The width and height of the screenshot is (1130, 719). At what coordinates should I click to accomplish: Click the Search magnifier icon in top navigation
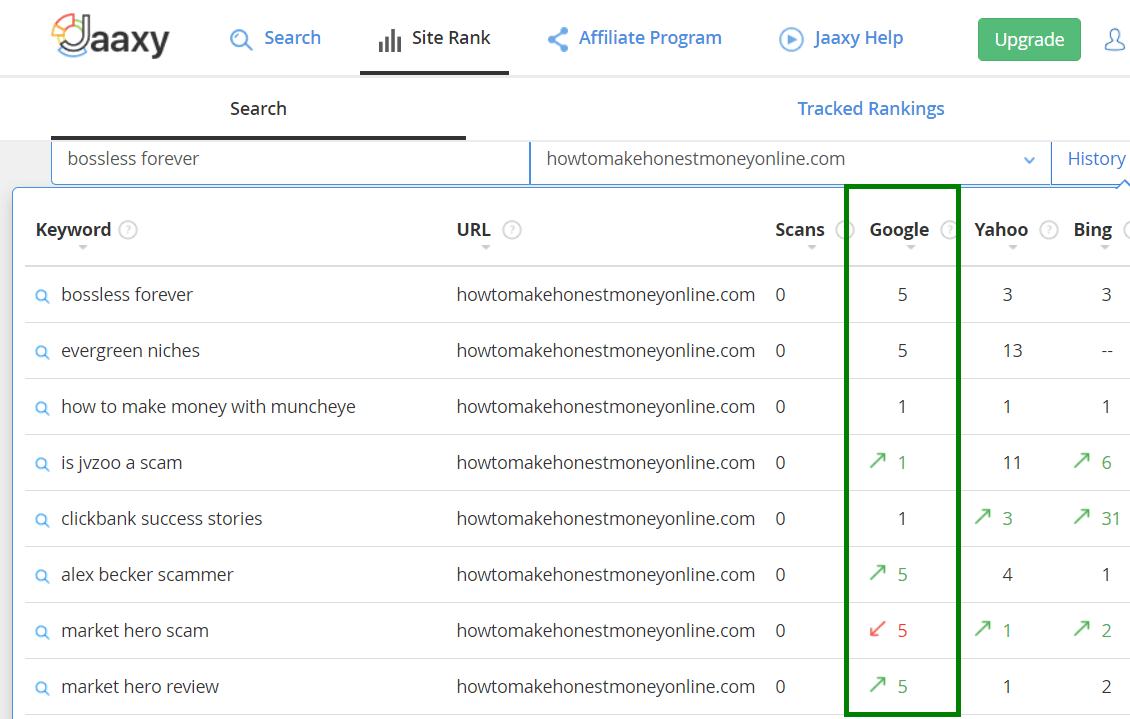(241, 39)
